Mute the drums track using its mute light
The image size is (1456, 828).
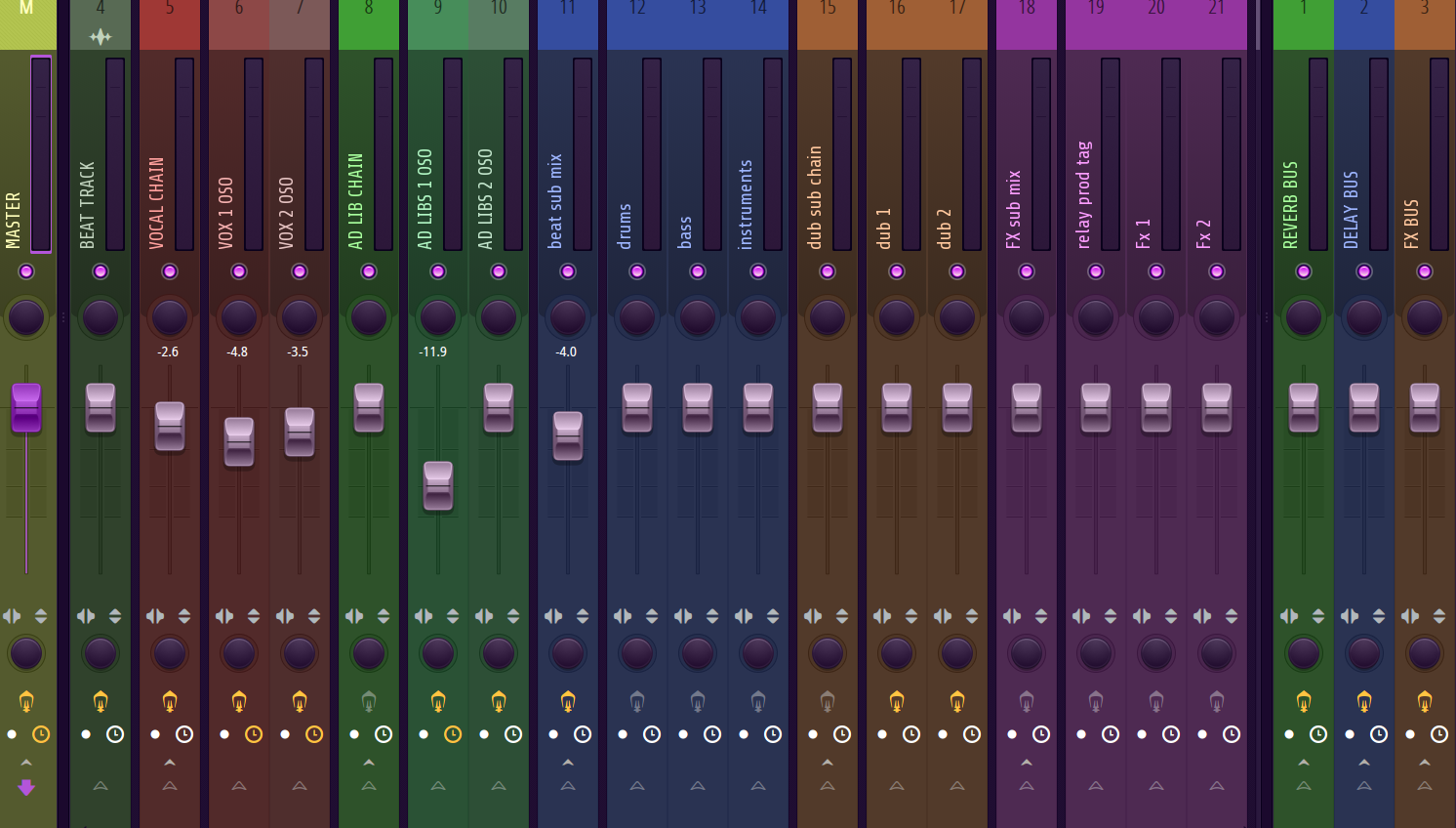[636, 271]
